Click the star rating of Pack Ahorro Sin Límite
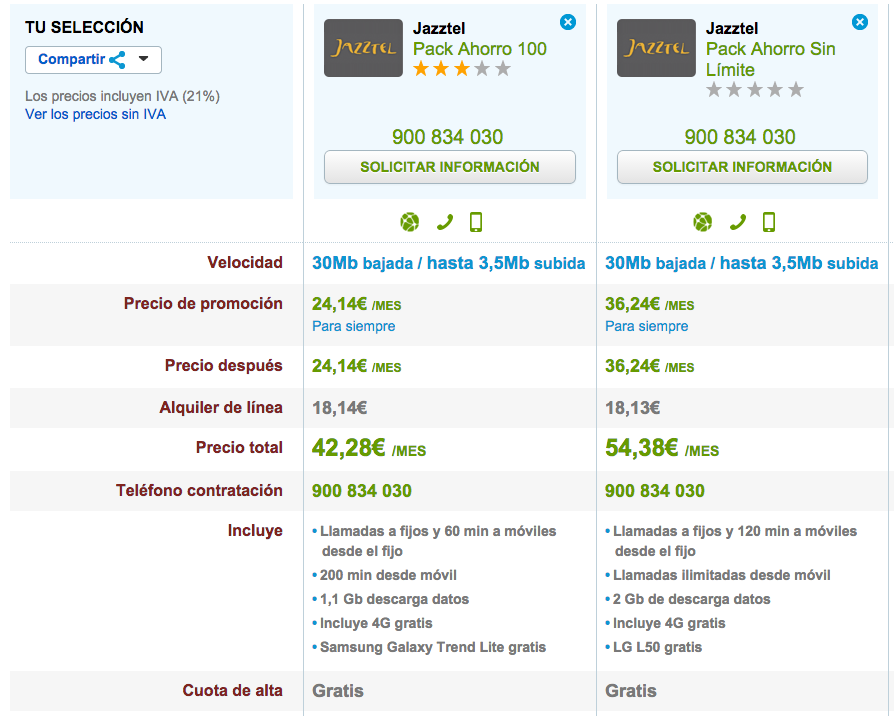This screenshot has width=894, height=716. [755, 90]
